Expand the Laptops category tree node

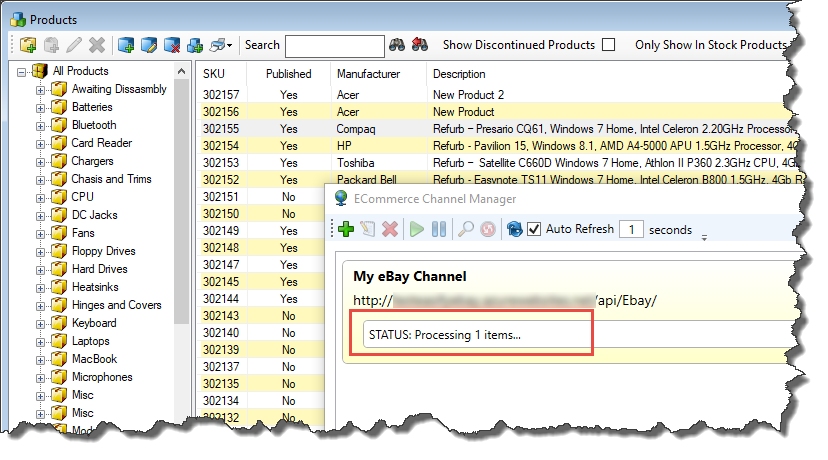[42, 341]
